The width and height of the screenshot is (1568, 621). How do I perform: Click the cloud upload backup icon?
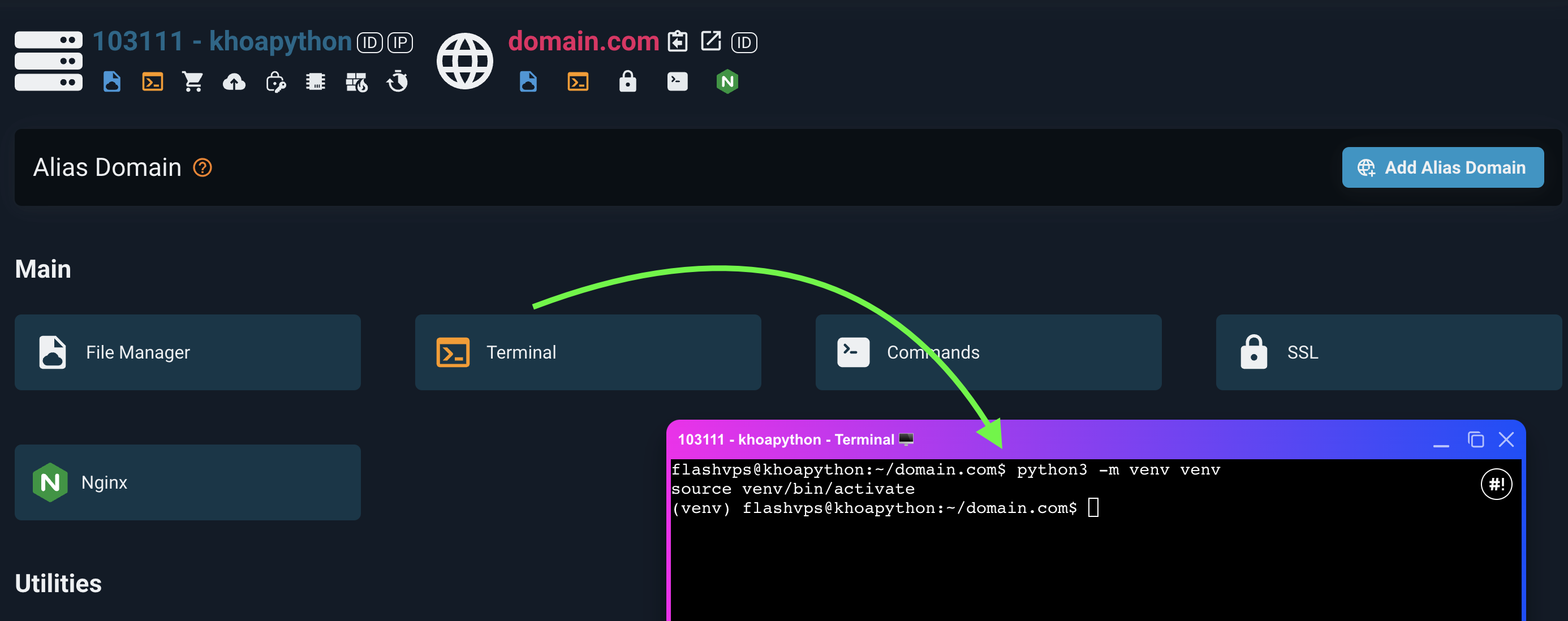click(234, 81)
